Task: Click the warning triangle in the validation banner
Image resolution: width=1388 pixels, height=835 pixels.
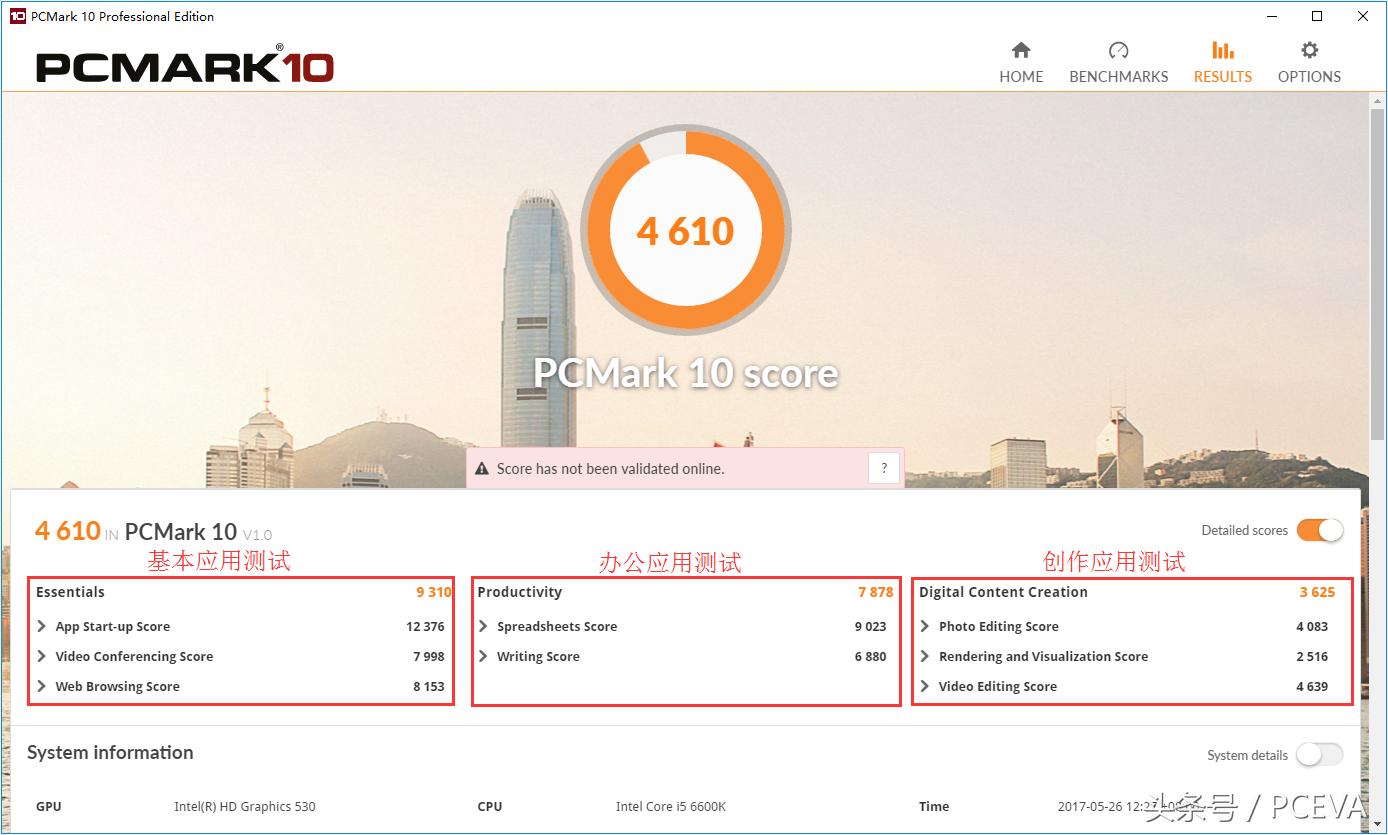Action: point(483,468)
